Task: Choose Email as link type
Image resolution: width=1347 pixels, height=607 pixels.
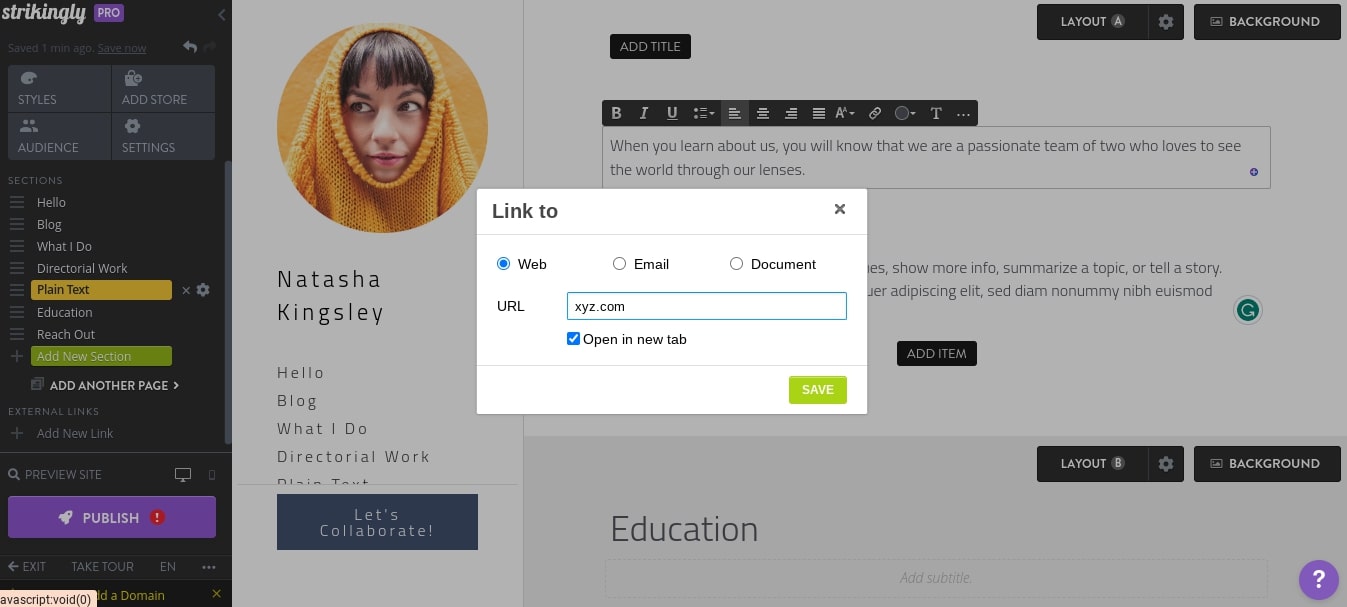Action: click(x=619, y=263)
